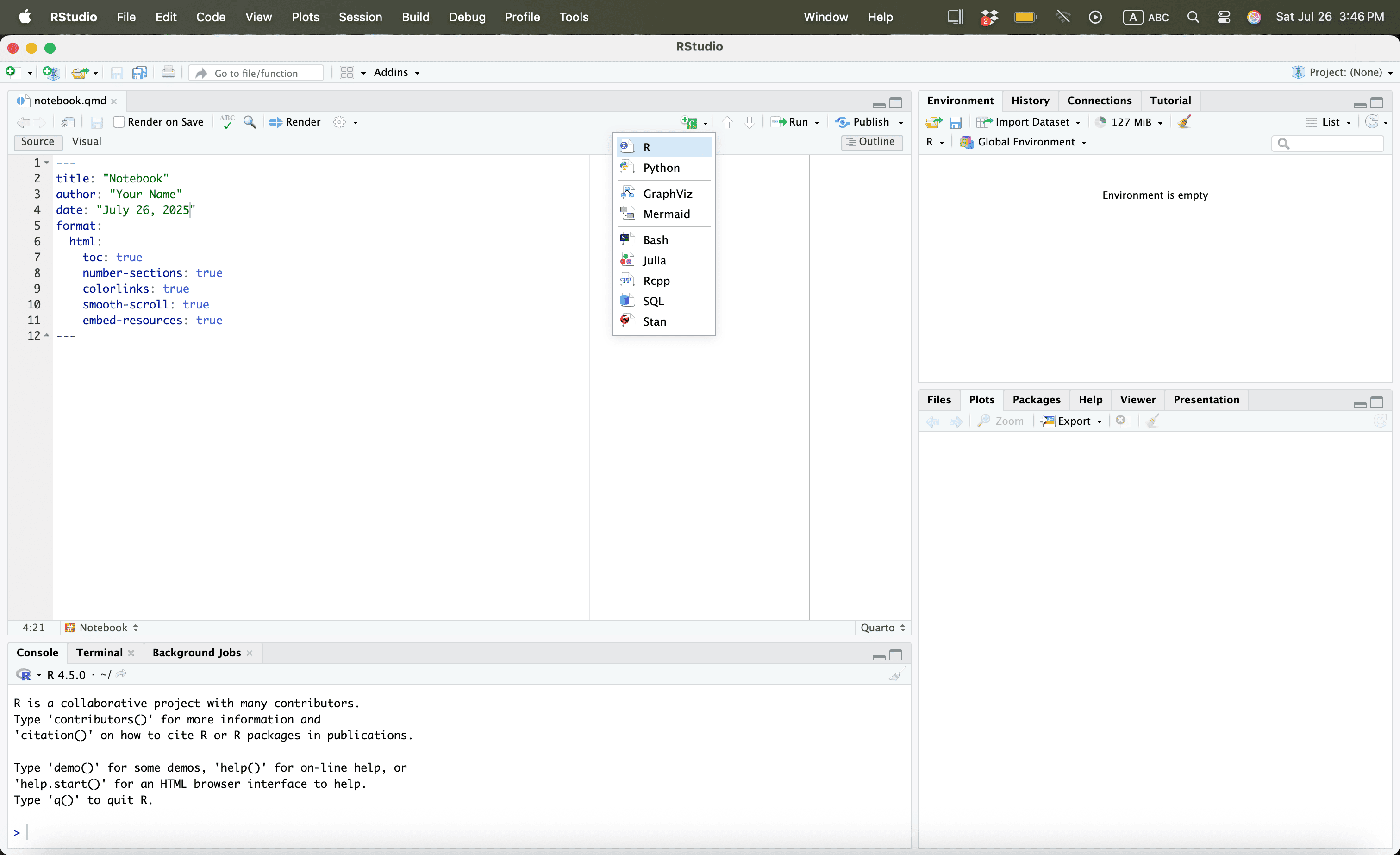This screenshot has width=1400, height=855.
Task: Toggle the document Outline pane
Action: 871,142
